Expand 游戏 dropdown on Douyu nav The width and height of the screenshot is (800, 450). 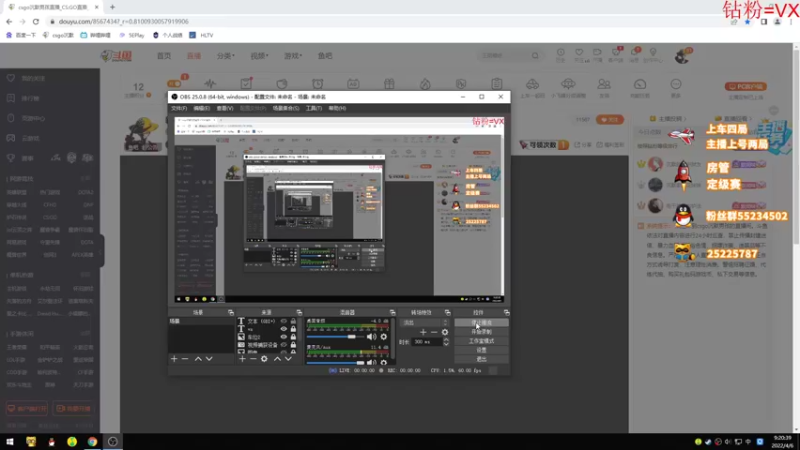293,56
